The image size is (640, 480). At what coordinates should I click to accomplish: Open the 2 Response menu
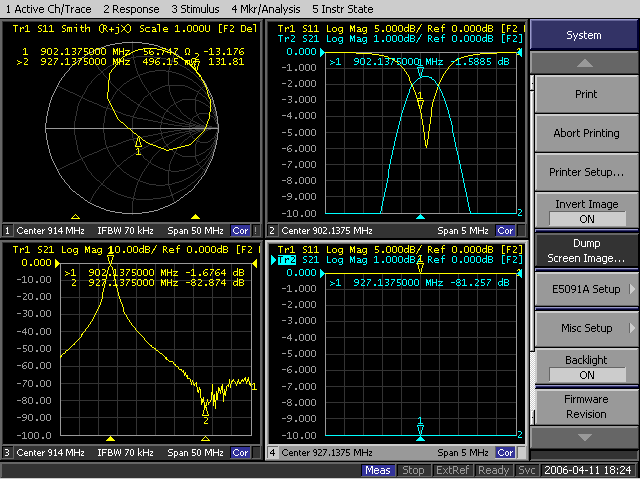point(131,9)
